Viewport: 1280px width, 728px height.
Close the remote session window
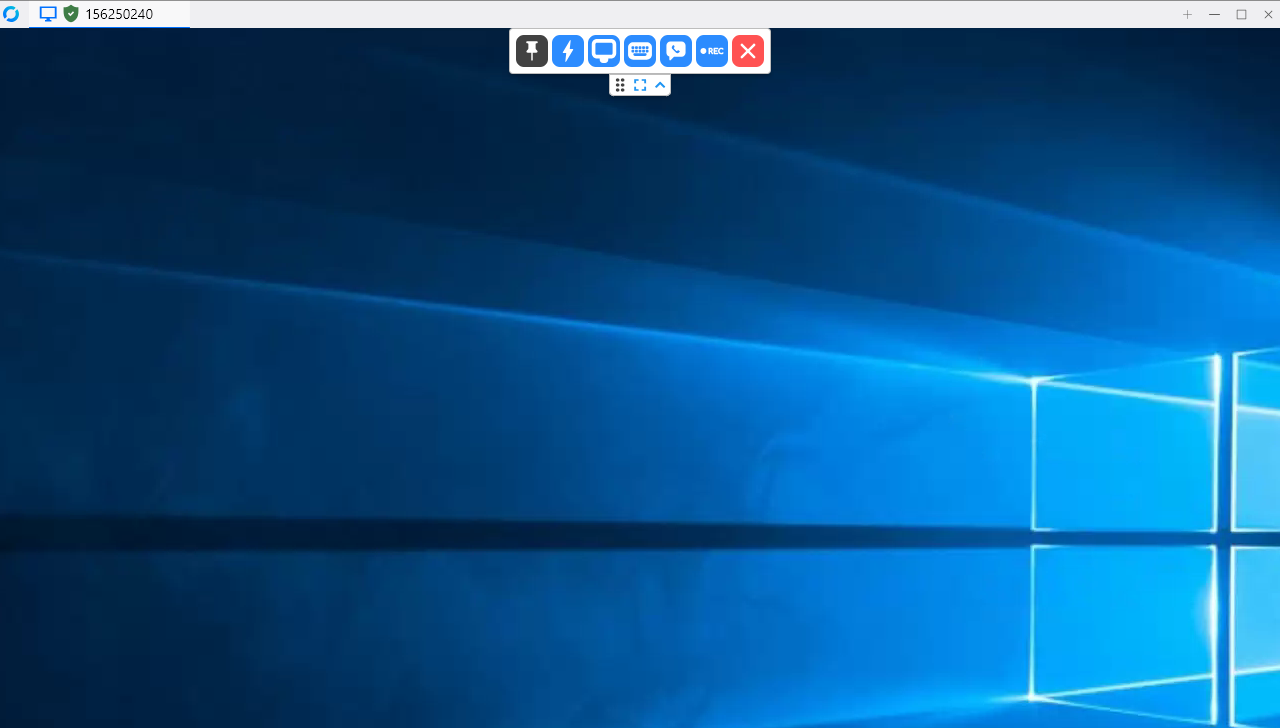(1268, 14)
